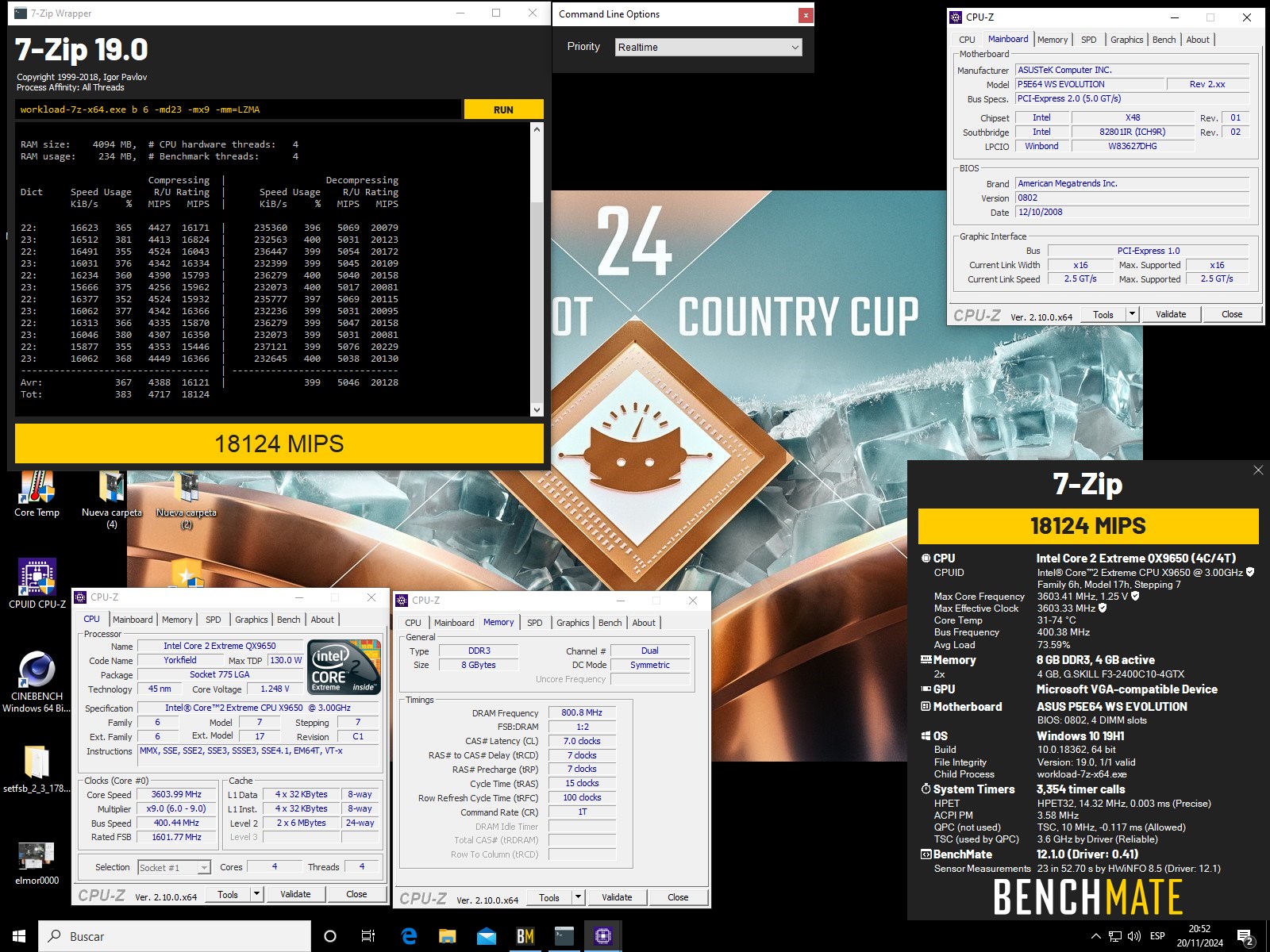Open the Mail app taskbar icon

(487, 936)
